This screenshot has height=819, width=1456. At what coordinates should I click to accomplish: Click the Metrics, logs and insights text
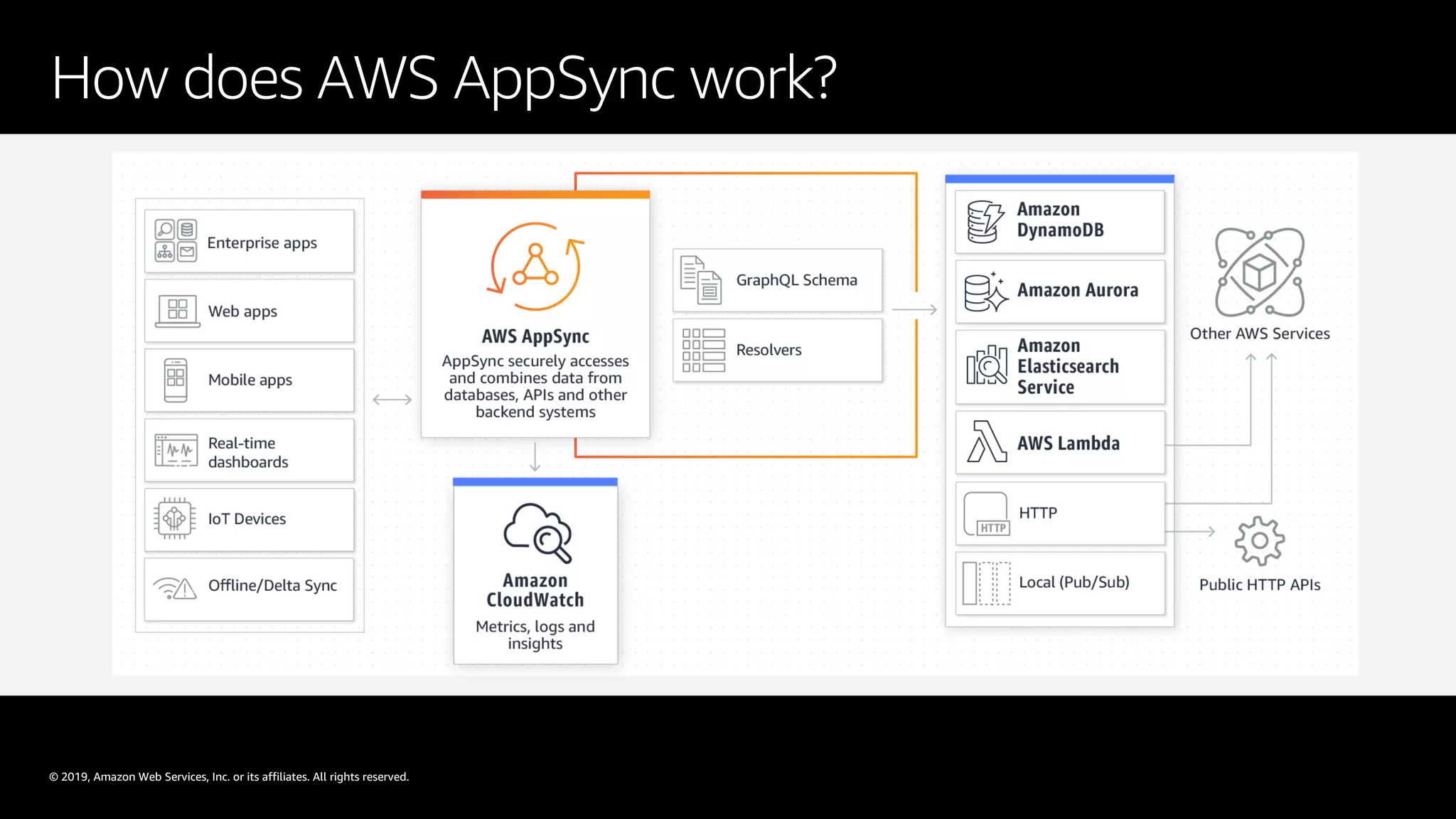tap(535, 635)
